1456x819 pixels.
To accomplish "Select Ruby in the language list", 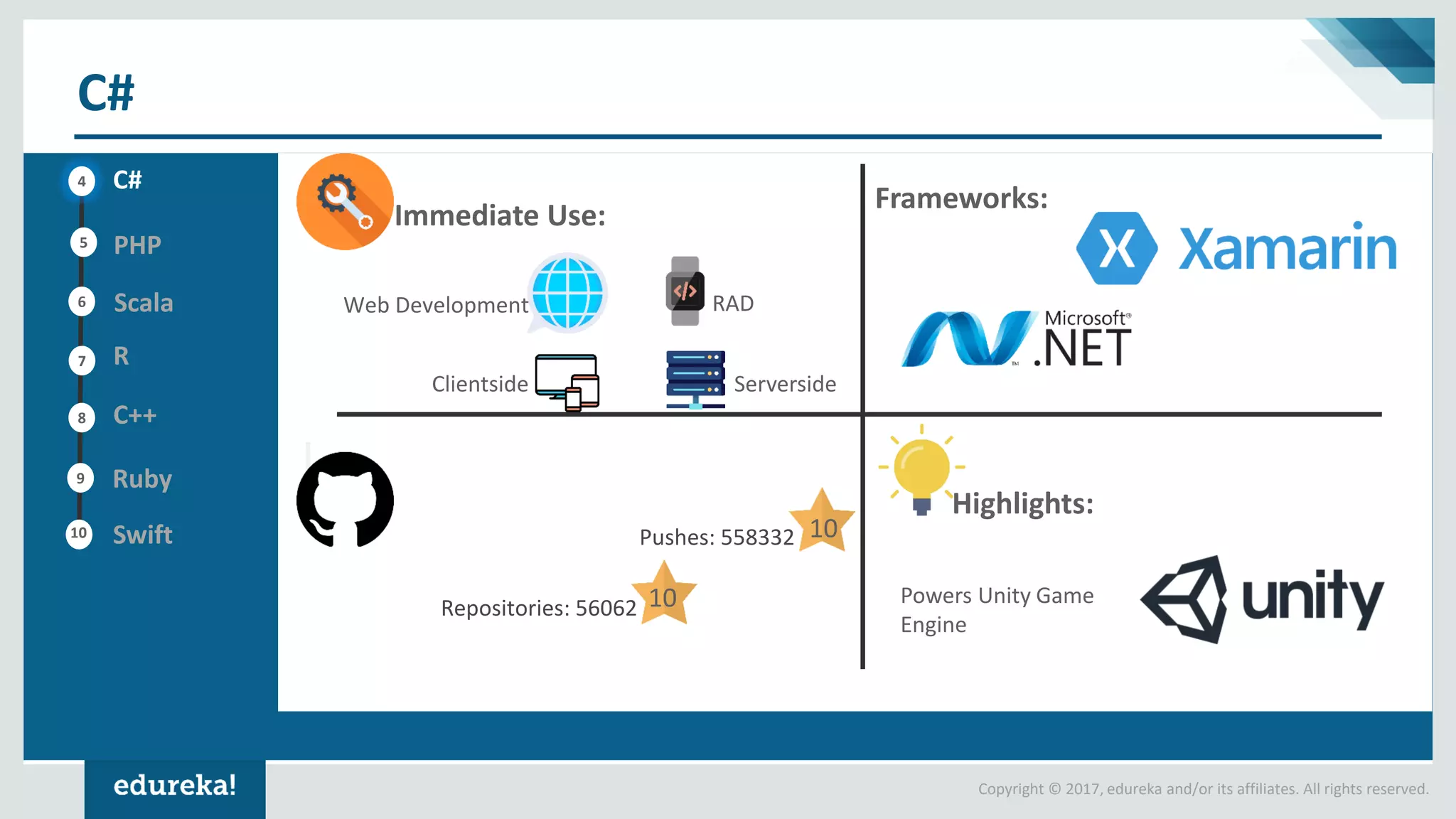I will click(x=142, y=479).
